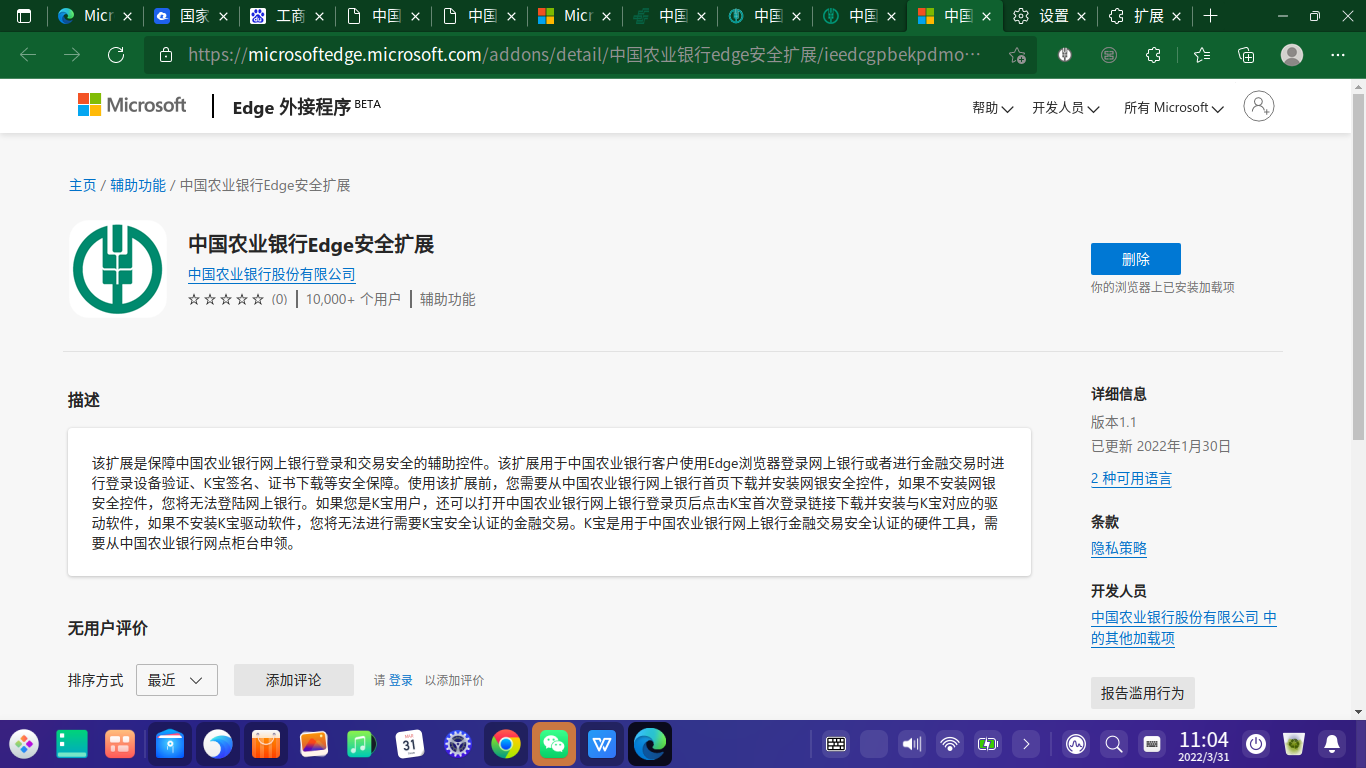The image size is (1366, 768).
Task: Open the Extensions puzzle-piece icon on the toolbar
Action: click(x=1153, y=55)
